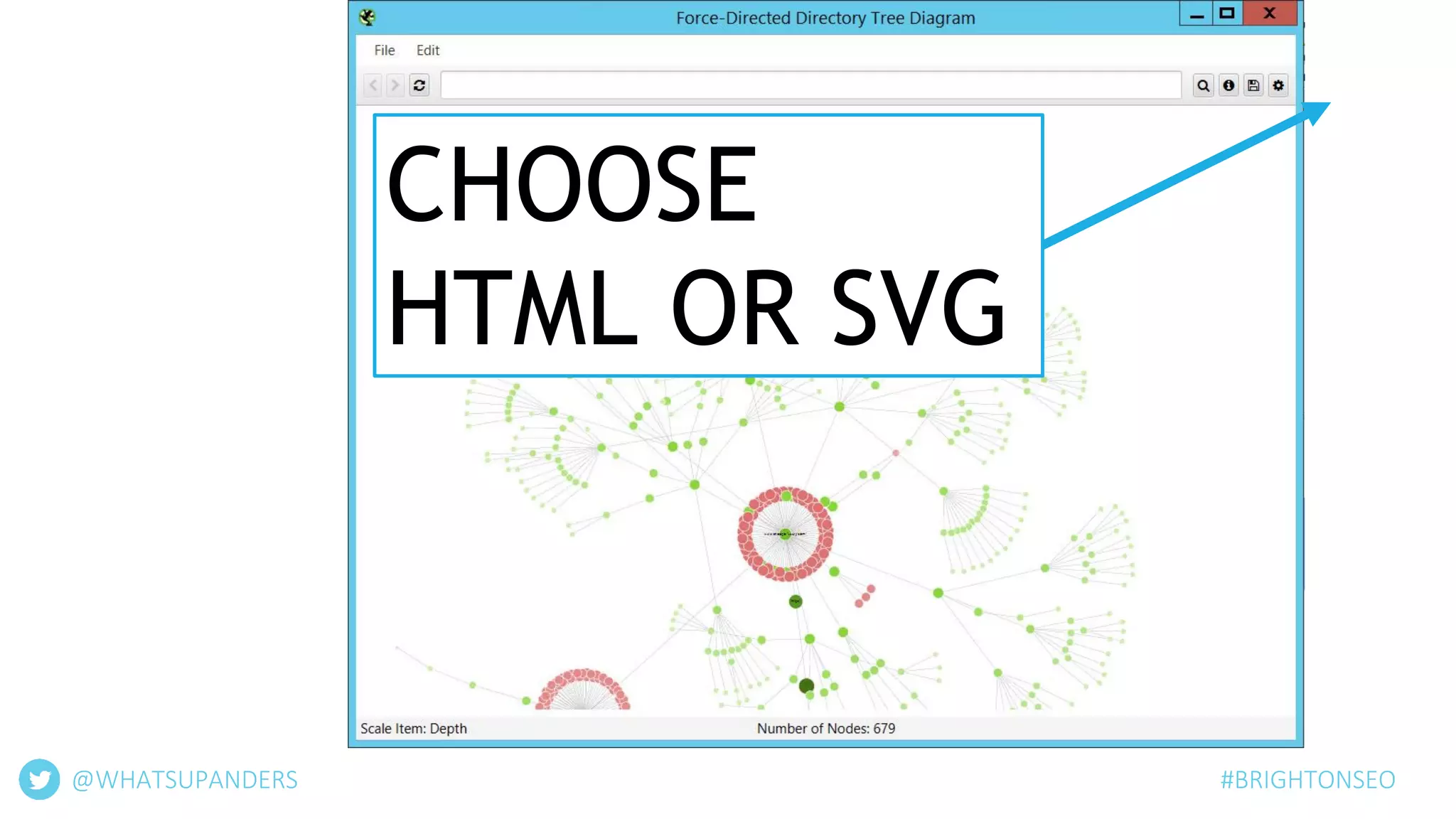This screenshot has width=1456, height=819.
Task: Click the 'Number of Nodes: 679' status text
Action: (826, 729)
